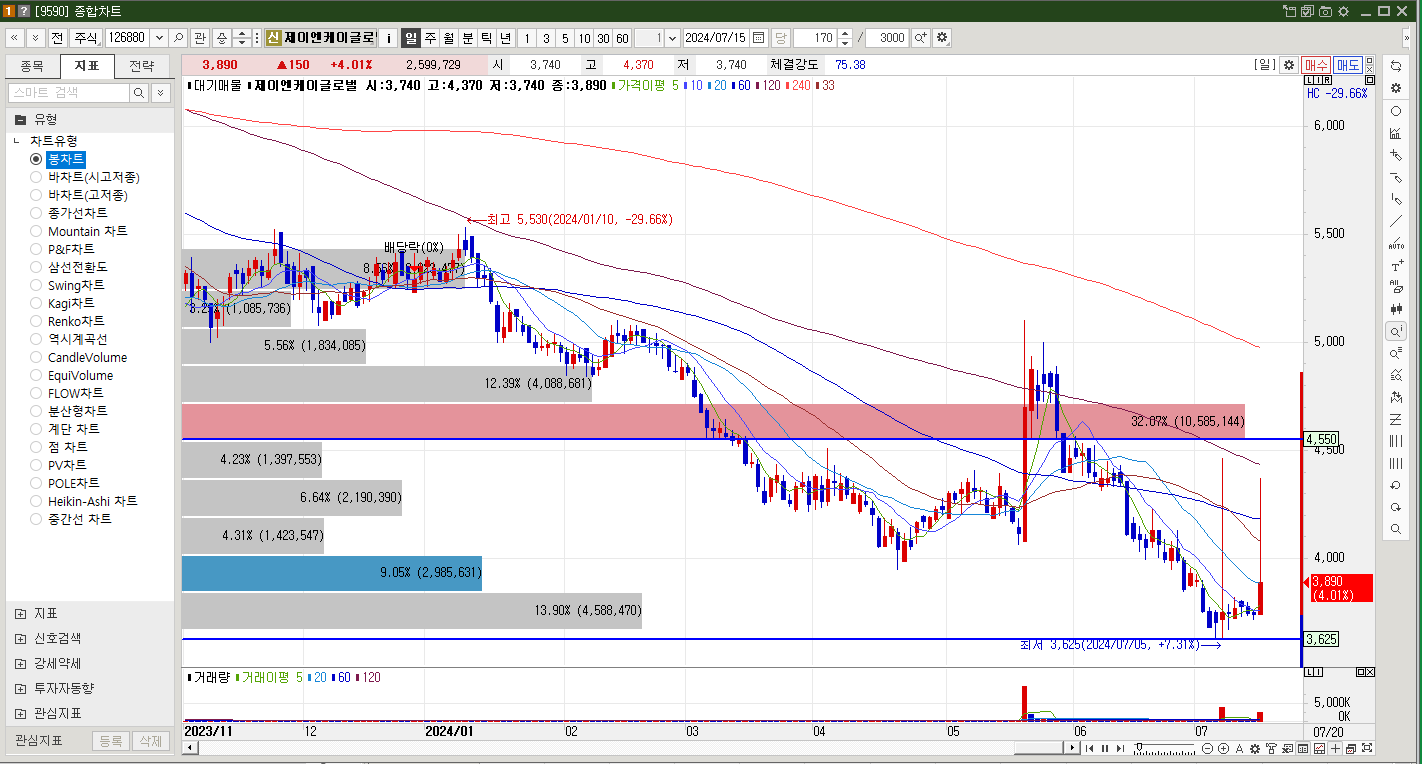Image resolution: width=1422 pixels, height=764 pixels.
Task: Expand the 지표 tree section
Action: 20,613
